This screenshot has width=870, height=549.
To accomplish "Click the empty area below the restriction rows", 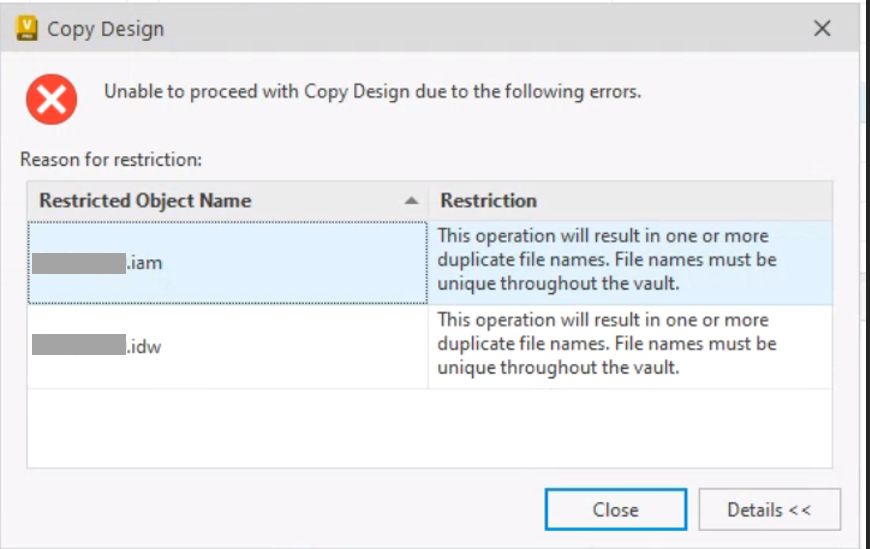I will point(430,427).
